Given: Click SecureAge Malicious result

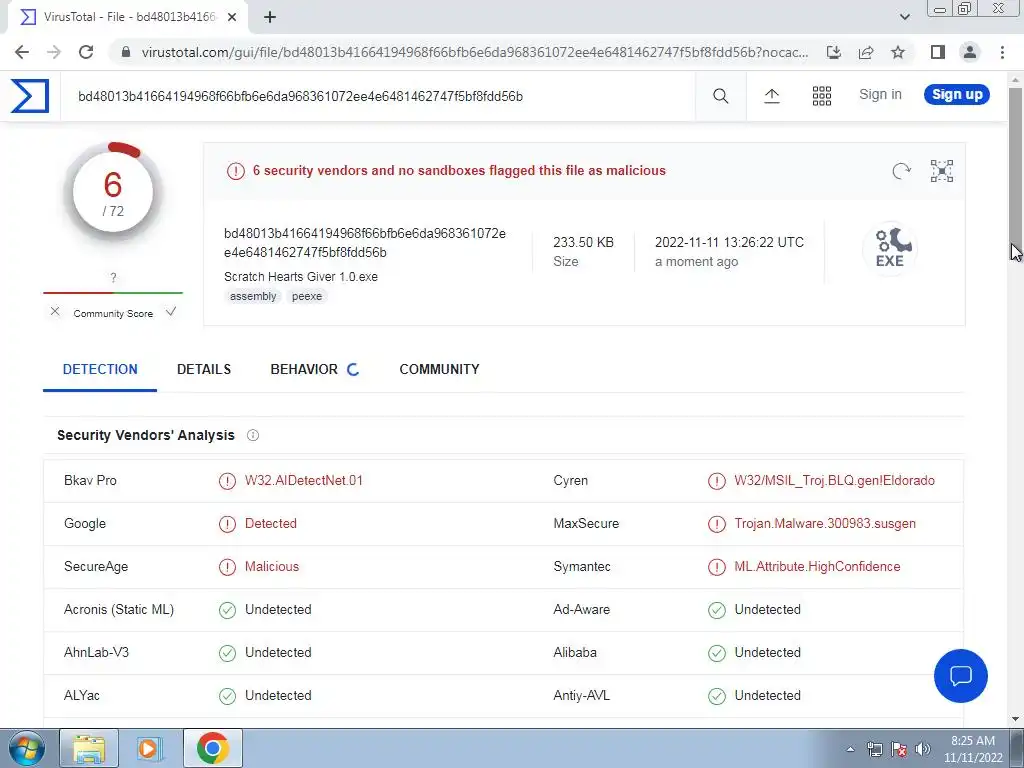Looking at the screenshot, I should [x=272, y=567].
